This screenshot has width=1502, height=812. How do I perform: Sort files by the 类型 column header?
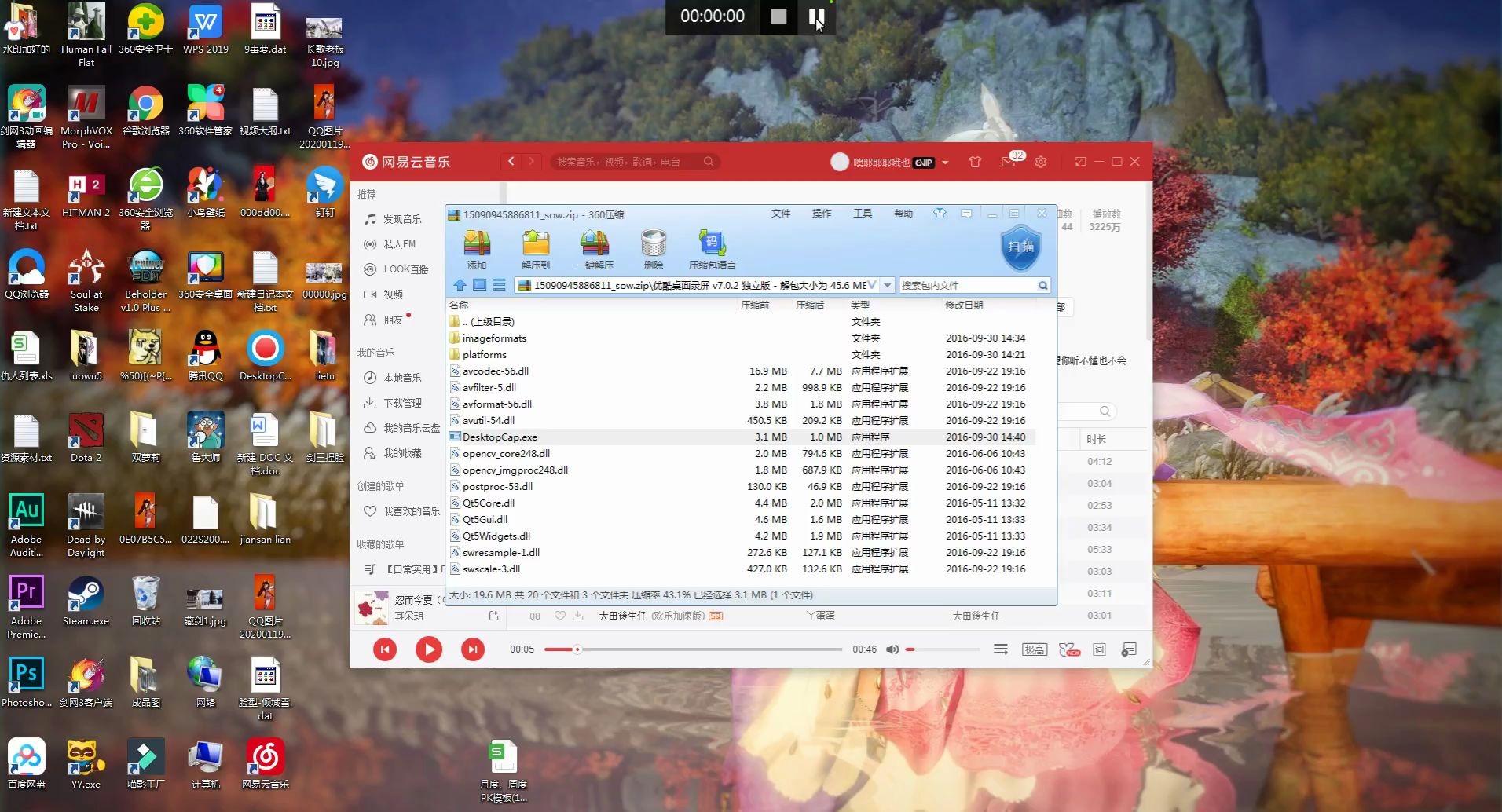pos(860,305)
